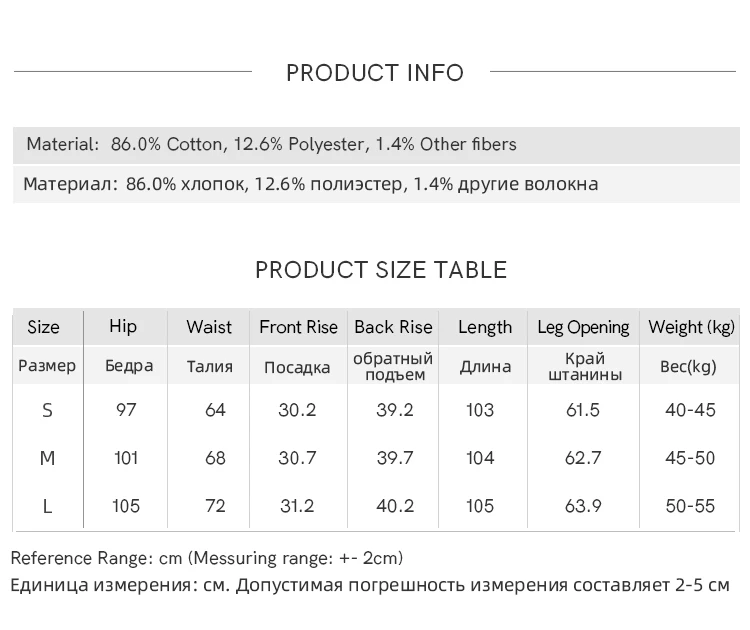Click the Hip column header
Screen dimensions: 750x630
point(123,326)
